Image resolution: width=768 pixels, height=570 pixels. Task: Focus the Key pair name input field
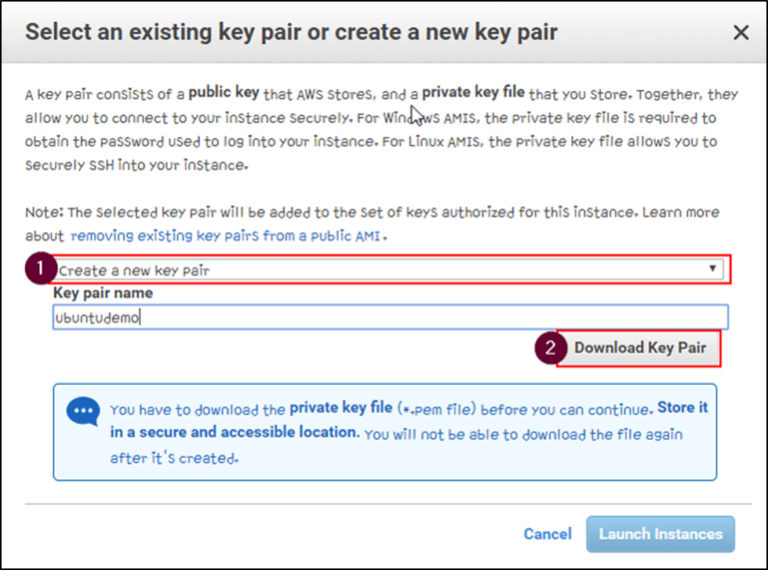click(390, 317)
